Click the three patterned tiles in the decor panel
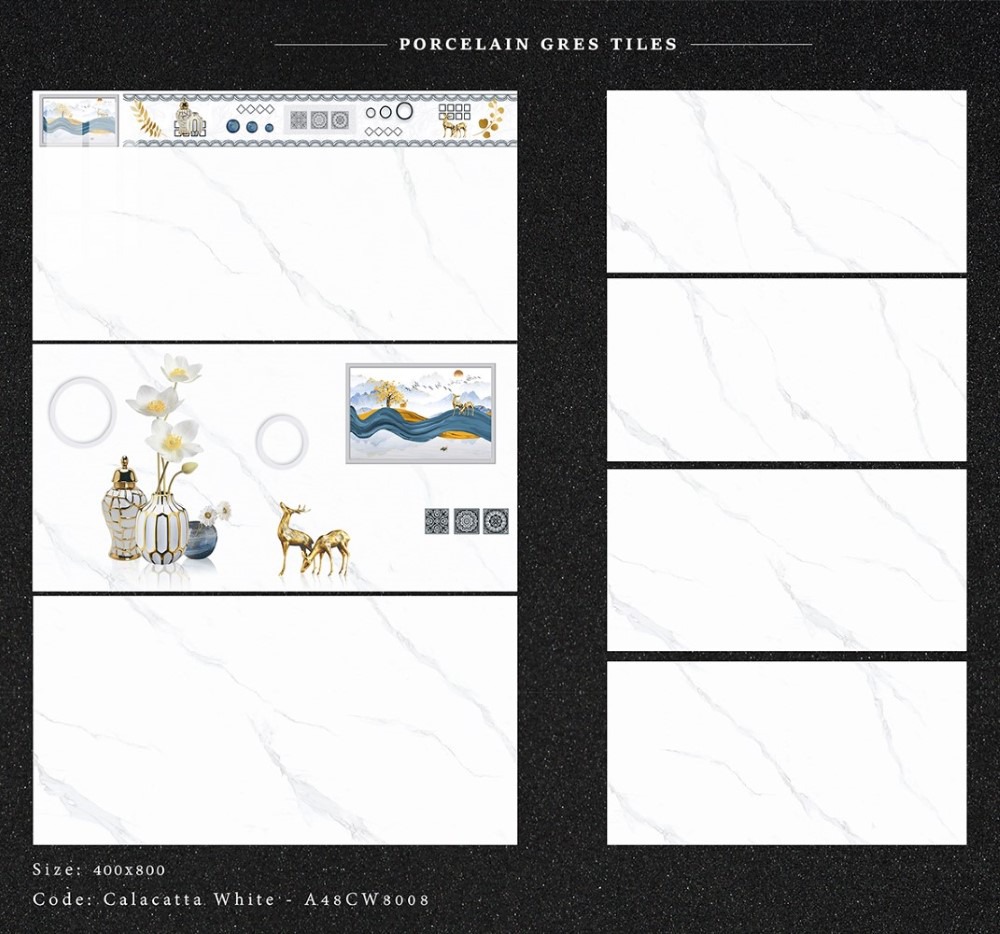The image size is (1000, 934). click(x=467, y=521)
